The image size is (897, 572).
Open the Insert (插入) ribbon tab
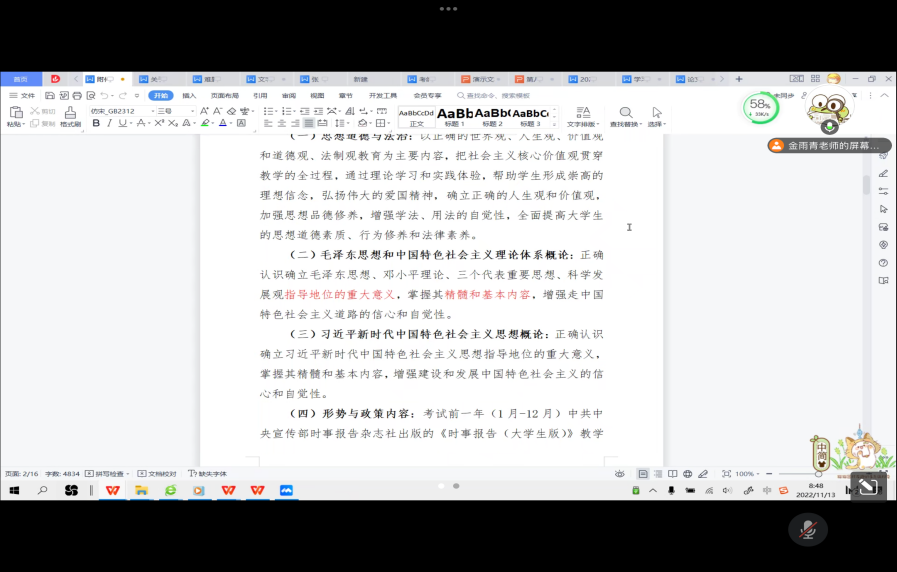(189, 95)
